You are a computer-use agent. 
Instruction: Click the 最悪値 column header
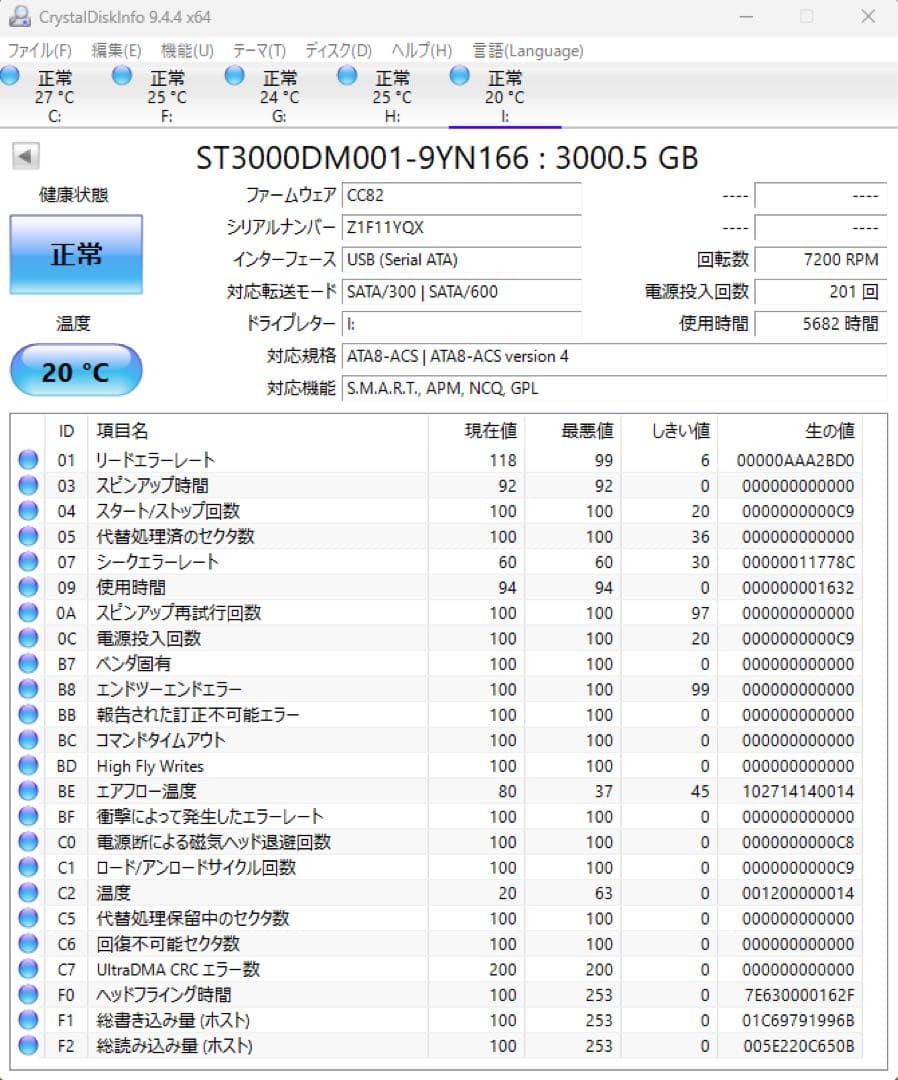coord(572,431)
